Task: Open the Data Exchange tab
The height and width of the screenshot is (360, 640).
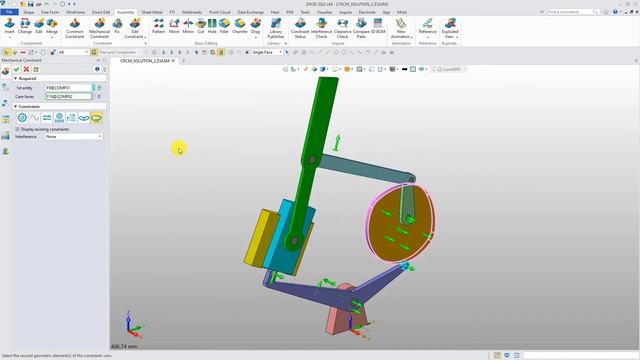Action: [x=250, y=12]
